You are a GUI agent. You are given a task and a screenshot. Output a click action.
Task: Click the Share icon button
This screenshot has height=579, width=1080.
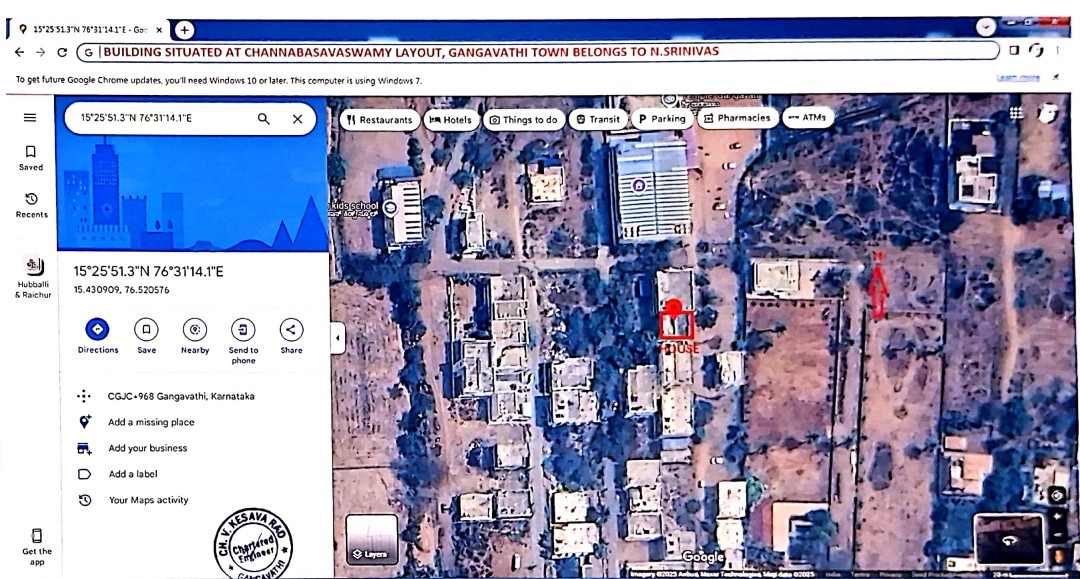click(291, 329)
